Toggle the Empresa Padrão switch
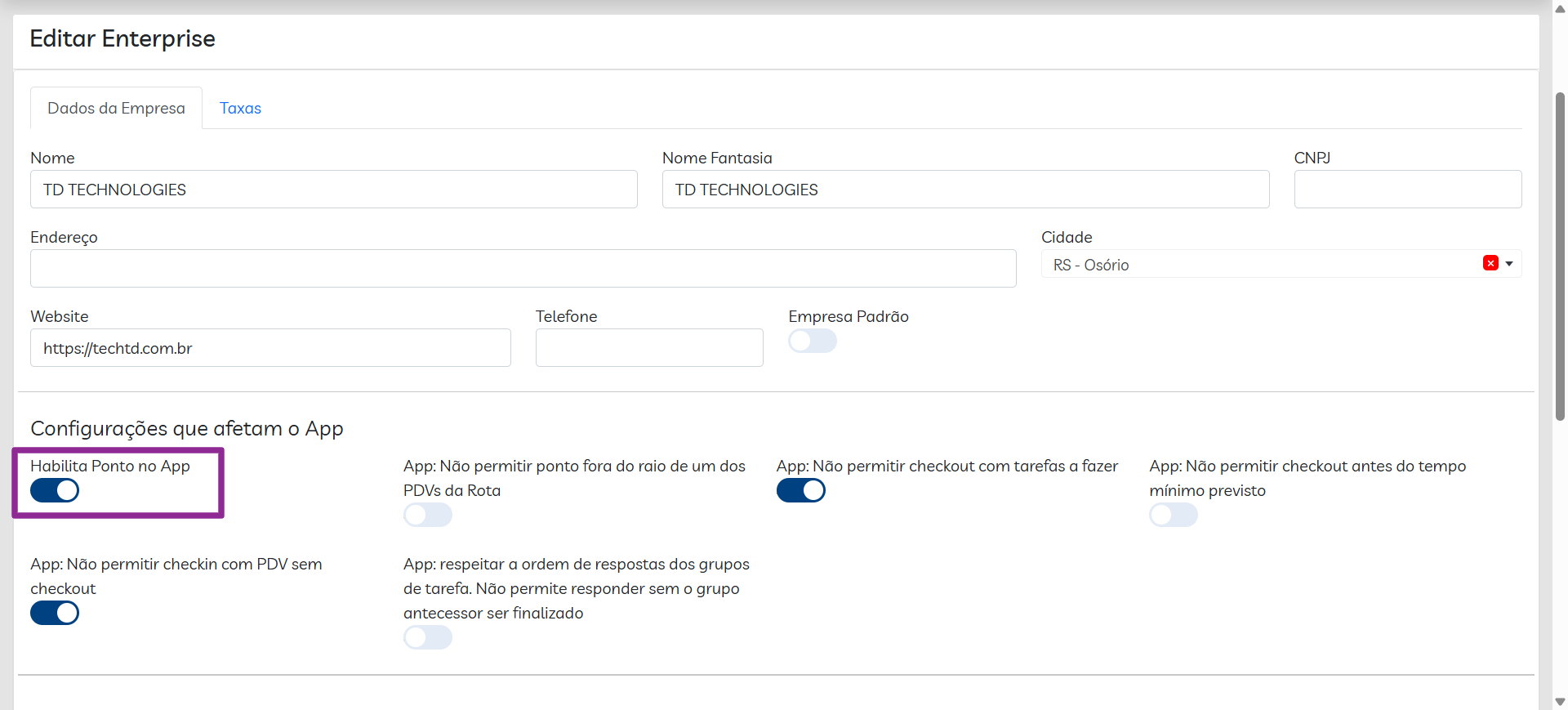 tap(813, 341)
